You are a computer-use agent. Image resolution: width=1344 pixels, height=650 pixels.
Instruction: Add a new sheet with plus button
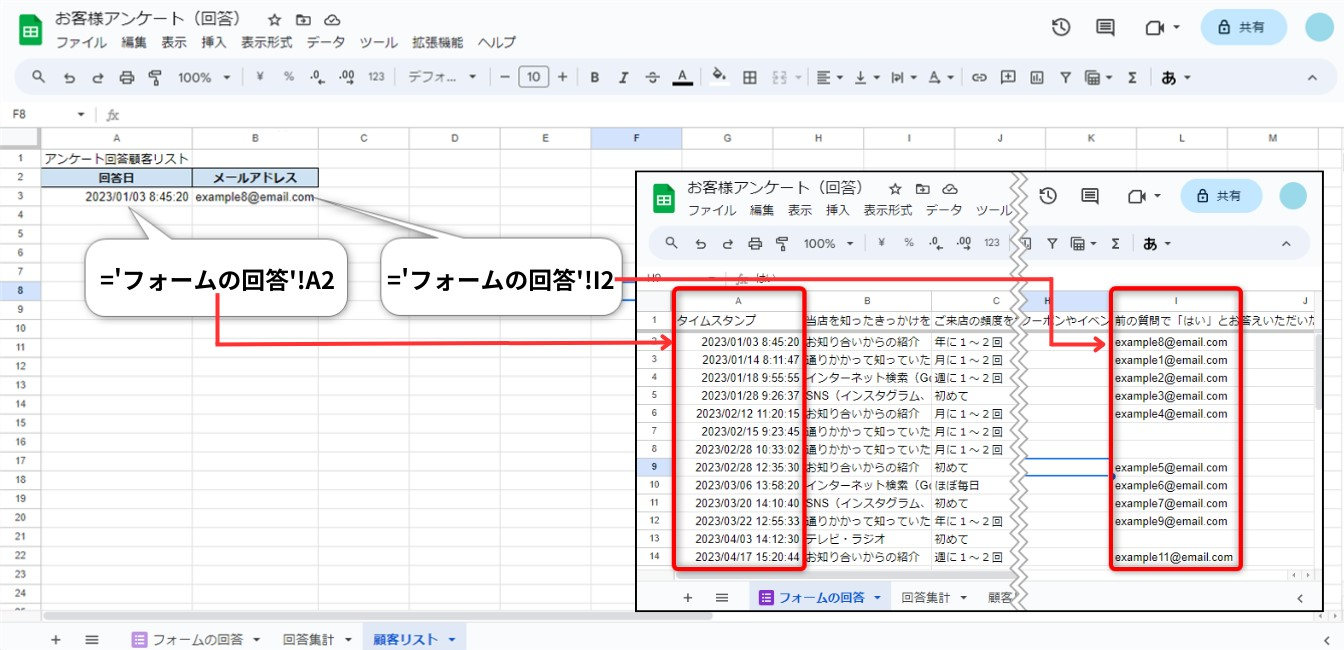click(55, 639)
